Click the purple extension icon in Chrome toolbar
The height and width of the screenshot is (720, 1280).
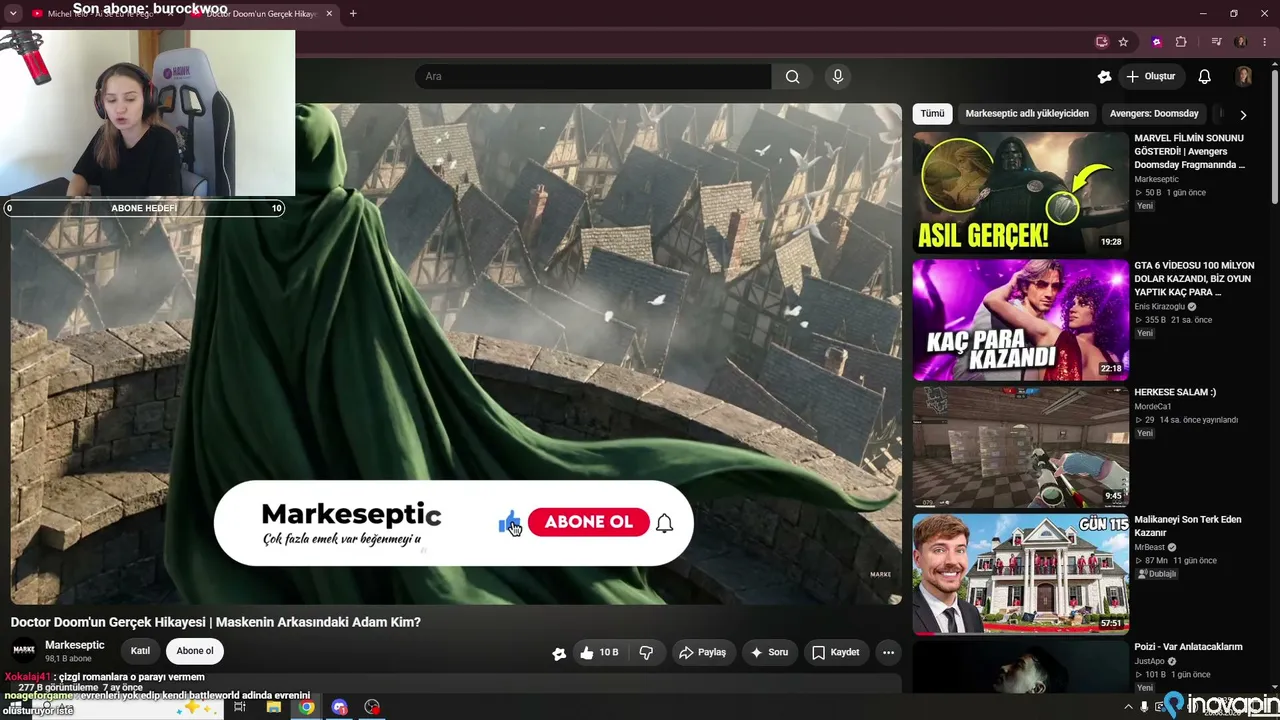tap(1157, 42)
